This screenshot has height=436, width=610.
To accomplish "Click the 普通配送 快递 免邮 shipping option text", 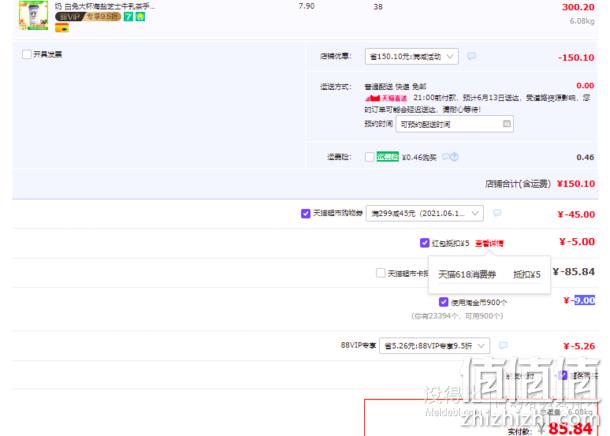I will point(395,86).
